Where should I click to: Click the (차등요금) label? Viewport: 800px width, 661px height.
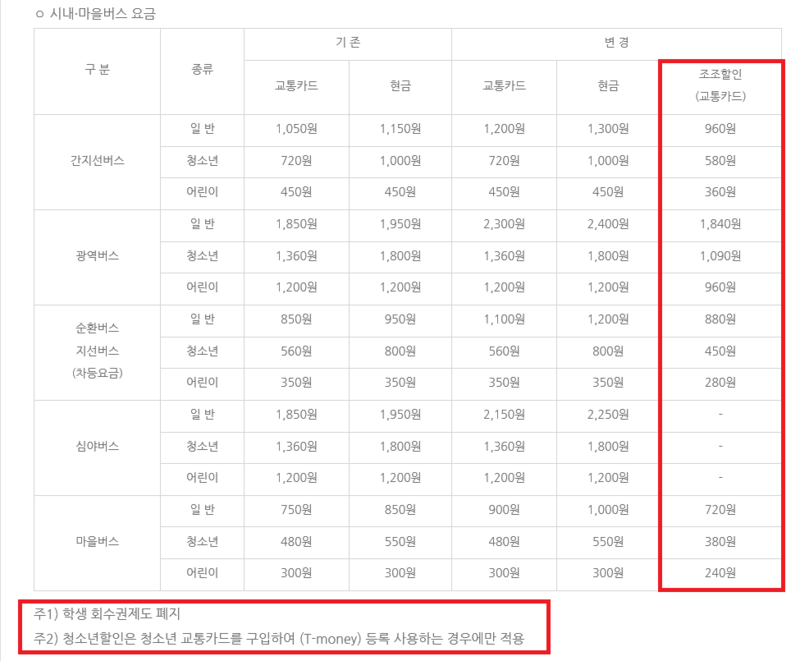click(97, 373)
